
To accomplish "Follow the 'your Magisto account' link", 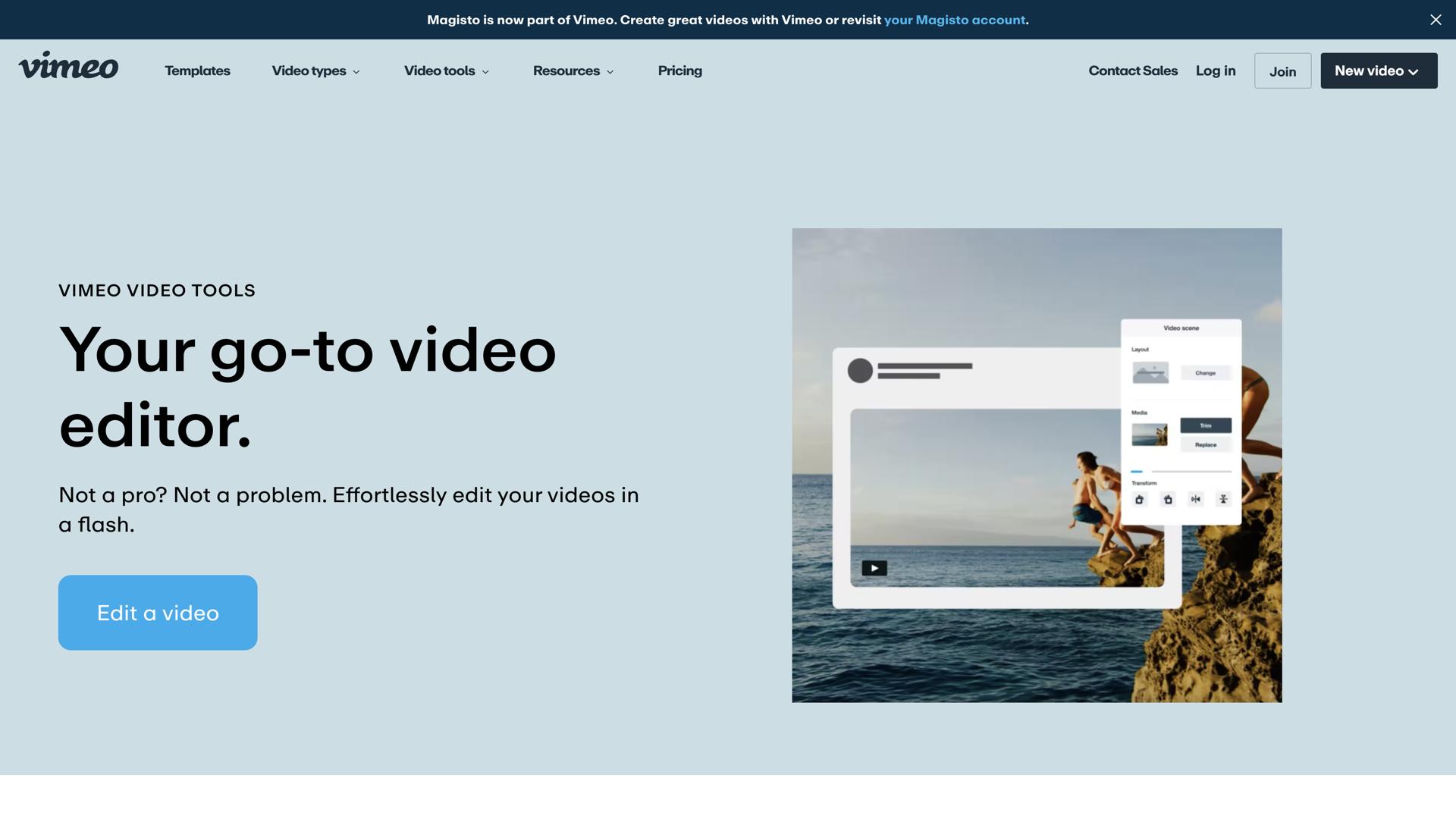I will pos(954,20).
